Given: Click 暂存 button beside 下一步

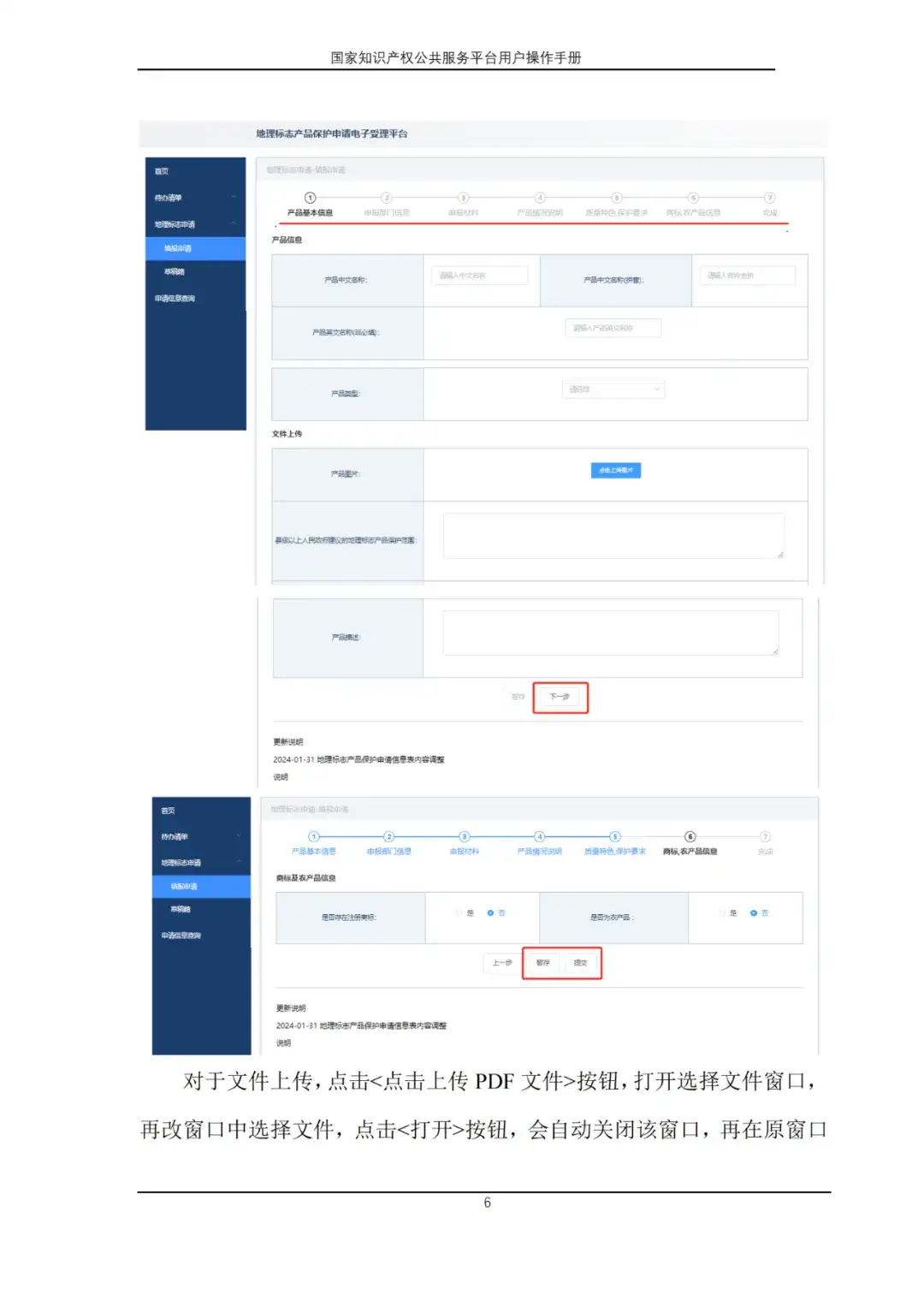Looking at the screenshot, I should (x=518, y=697).
